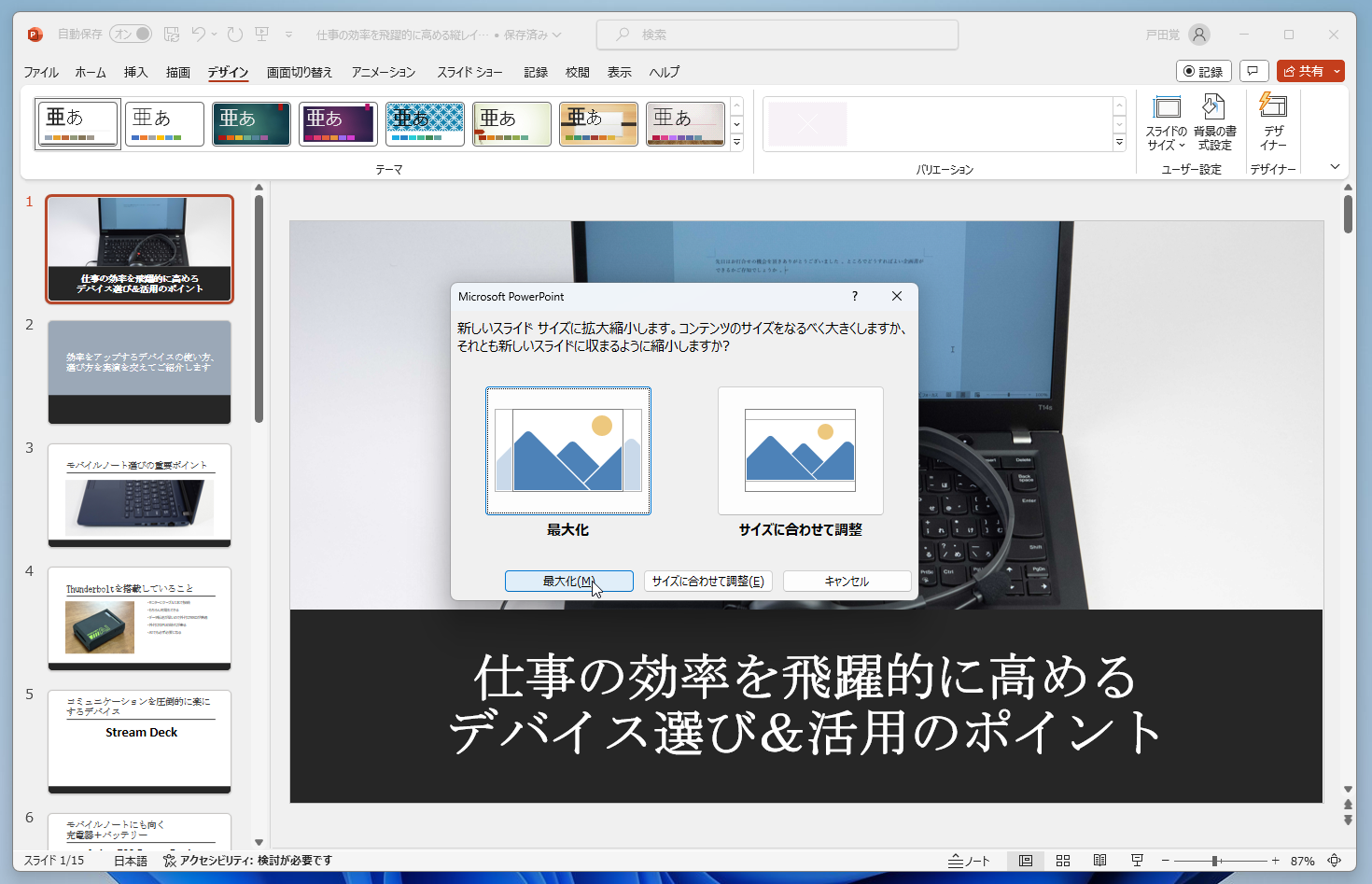Click the dialog help question mark
Screen dimensions: 1372x884
(855, 296)
